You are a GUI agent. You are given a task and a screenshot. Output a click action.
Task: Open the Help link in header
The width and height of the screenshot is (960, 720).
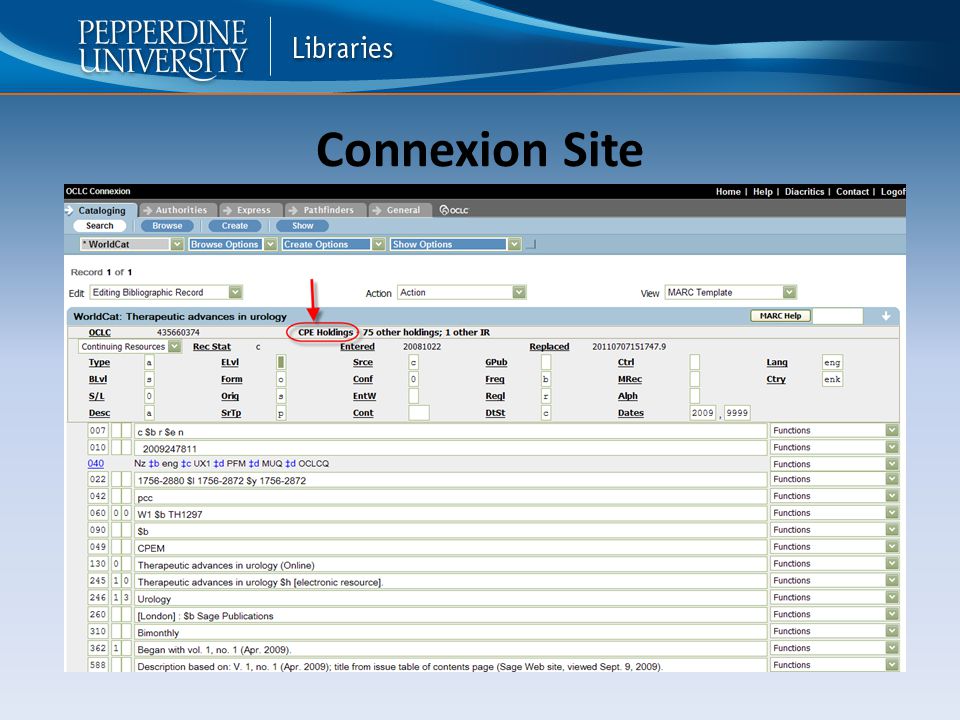coord(762,192)
